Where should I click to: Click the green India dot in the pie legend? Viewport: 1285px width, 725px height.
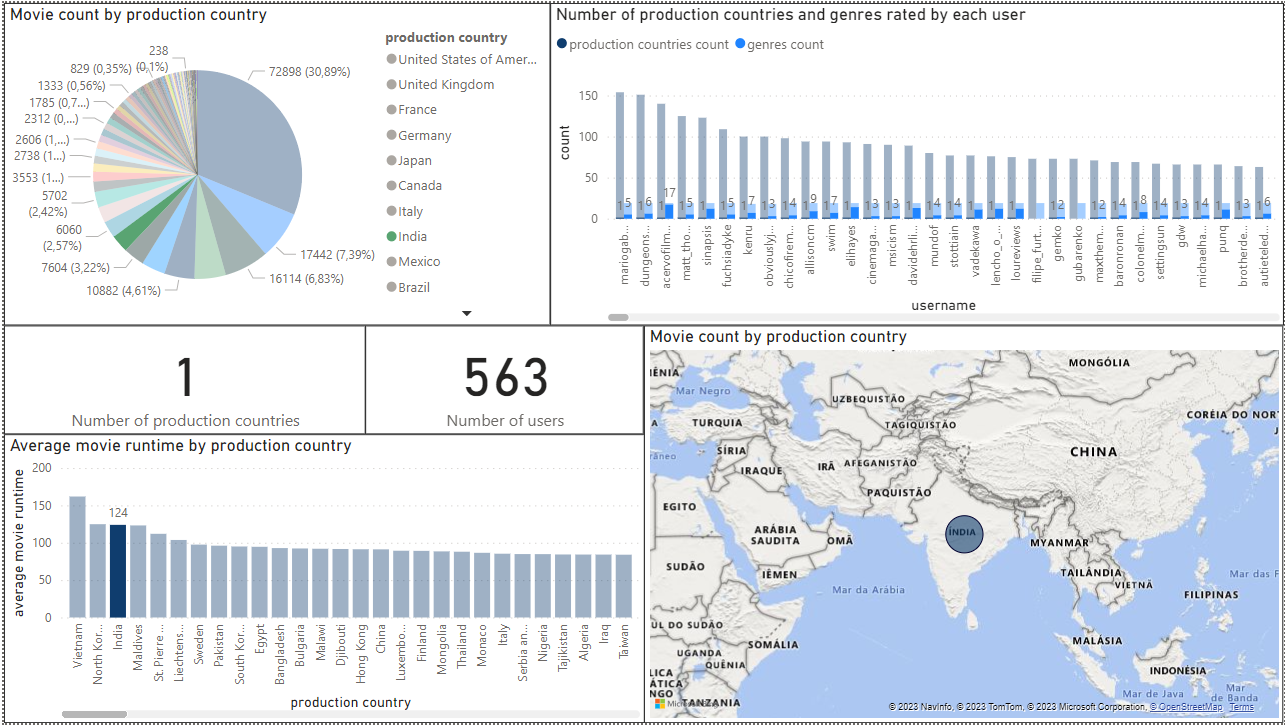pos(389,236)
